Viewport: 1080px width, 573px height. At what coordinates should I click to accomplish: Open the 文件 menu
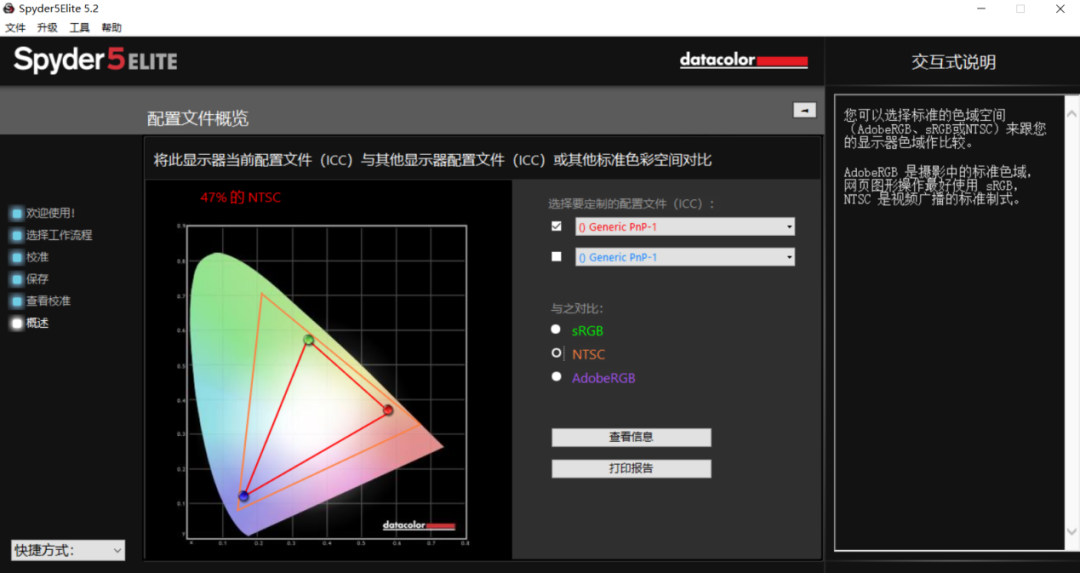pos(15,28)
